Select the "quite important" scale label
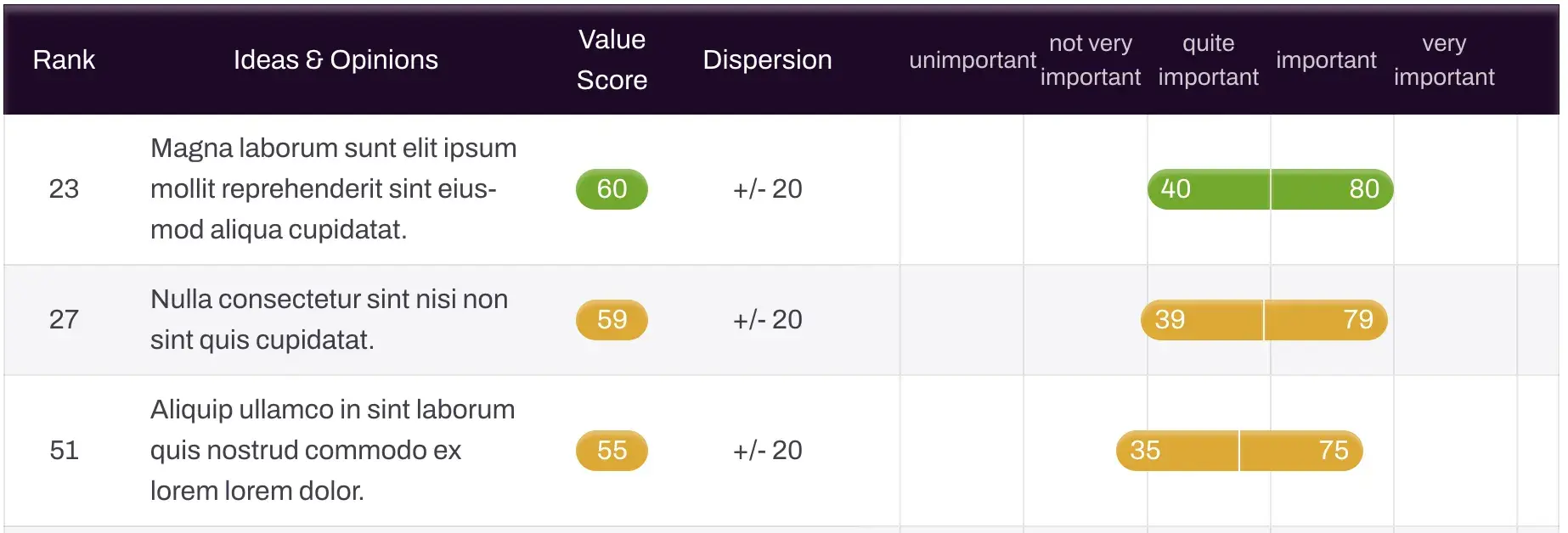Image resolution: width=1568 pixels, height=533 pixels. pyautogui.click(x=1208, y=60)
